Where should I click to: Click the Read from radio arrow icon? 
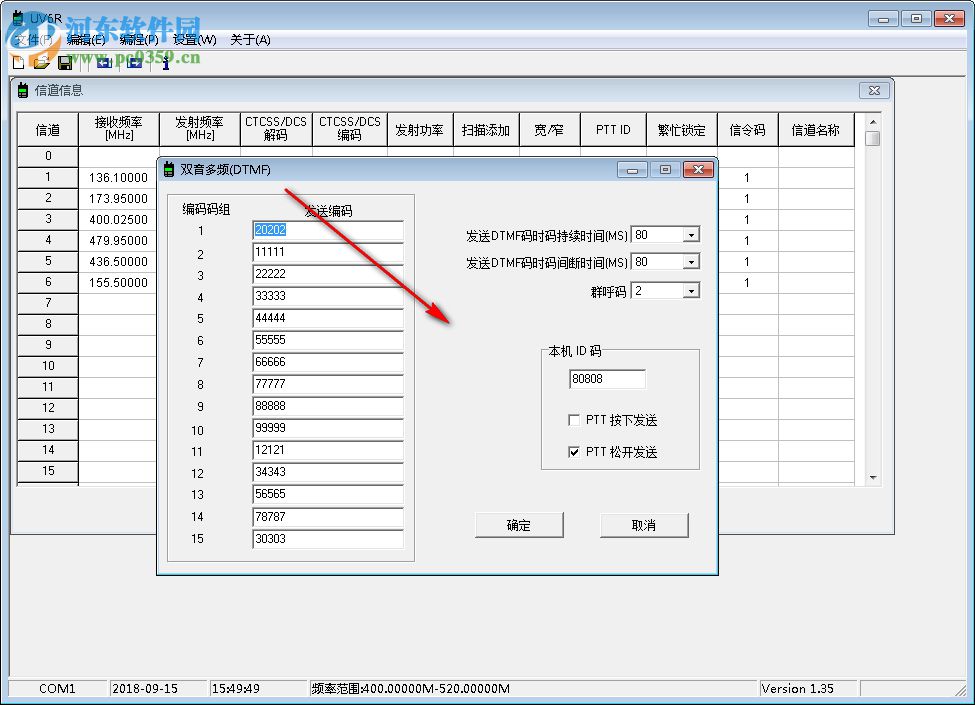104,62
